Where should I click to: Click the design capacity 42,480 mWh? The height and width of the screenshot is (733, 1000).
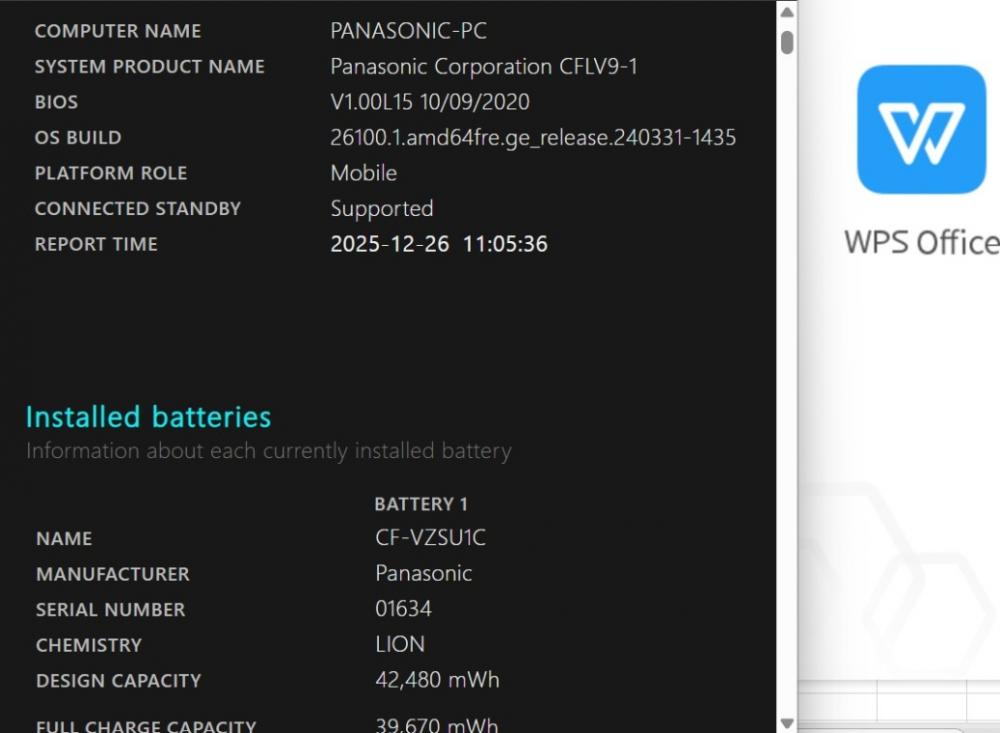coord(437,679)
